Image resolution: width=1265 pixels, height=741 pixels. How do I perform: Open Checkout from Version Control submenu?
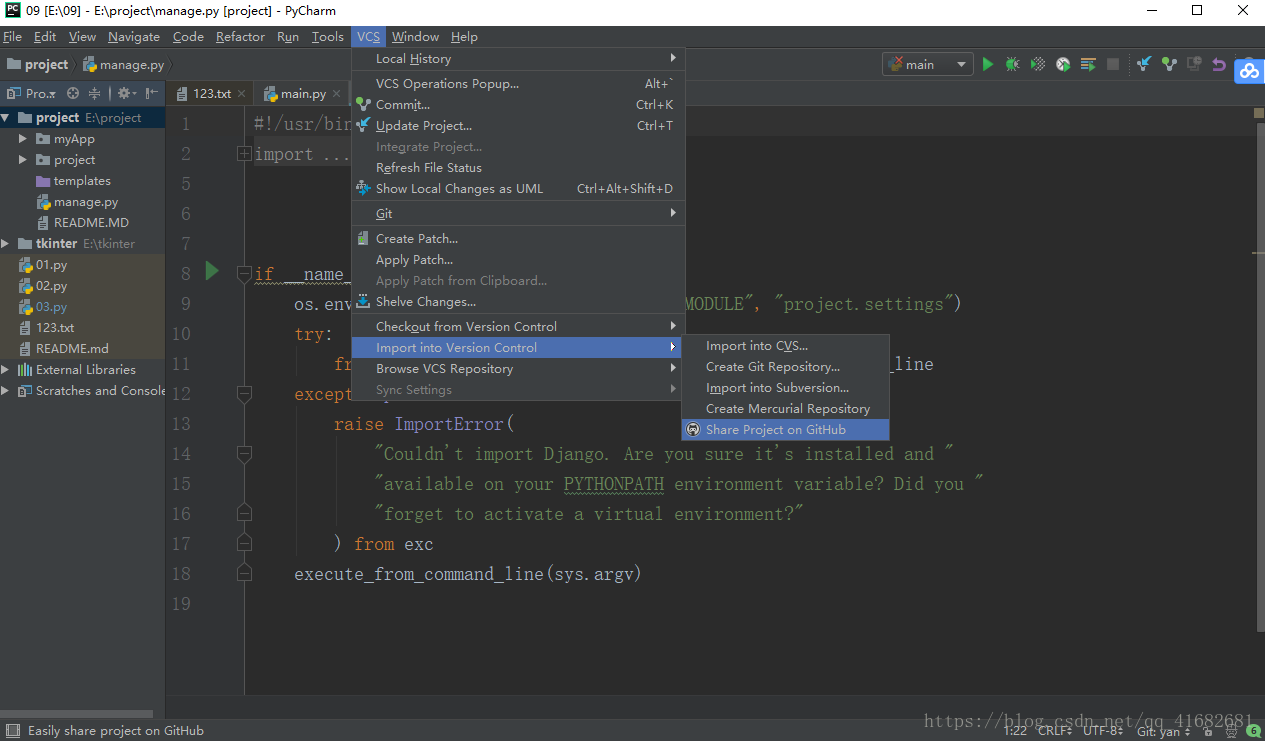coord(518,327)
